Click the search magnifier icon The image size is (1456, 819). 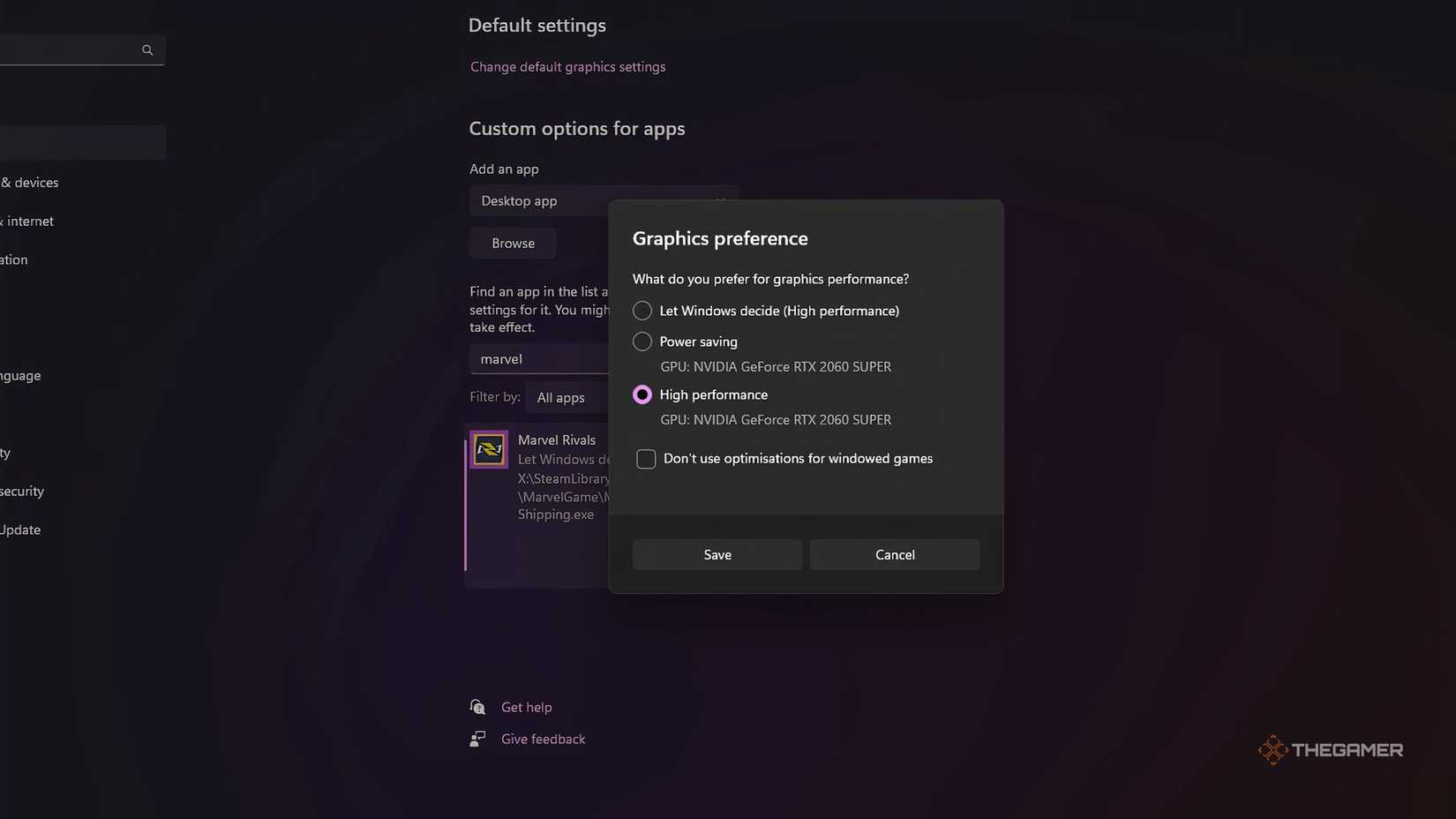[x=147, y=50]
